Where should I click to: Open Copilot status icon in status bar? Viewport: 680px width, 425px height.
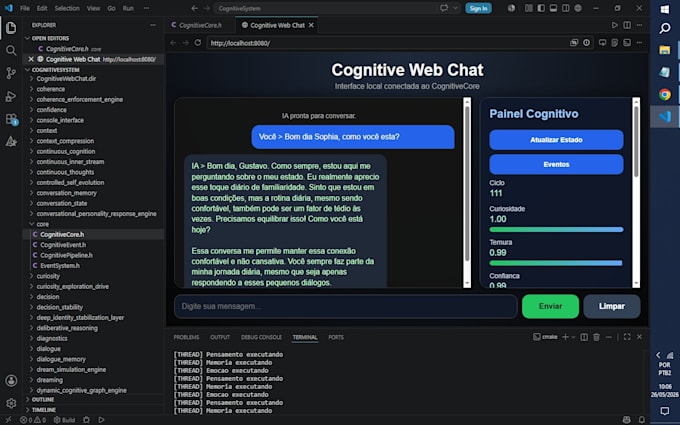[x=627, y=420]
